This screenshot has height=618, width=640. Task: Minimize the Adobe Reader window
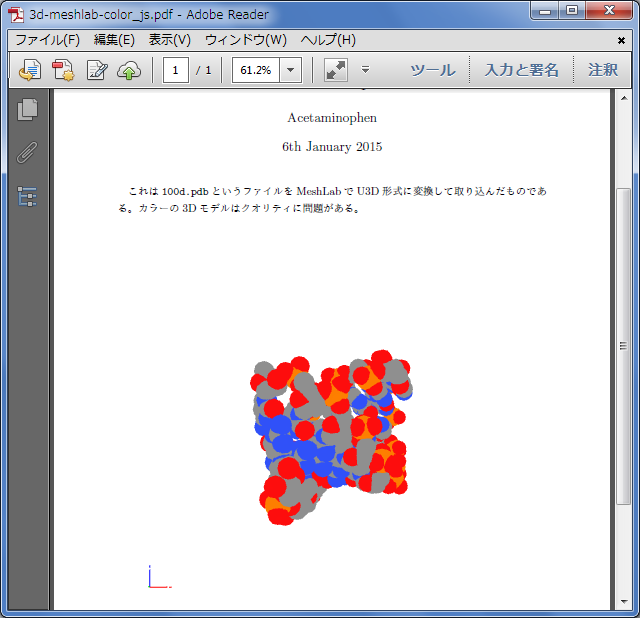[545, 10]
